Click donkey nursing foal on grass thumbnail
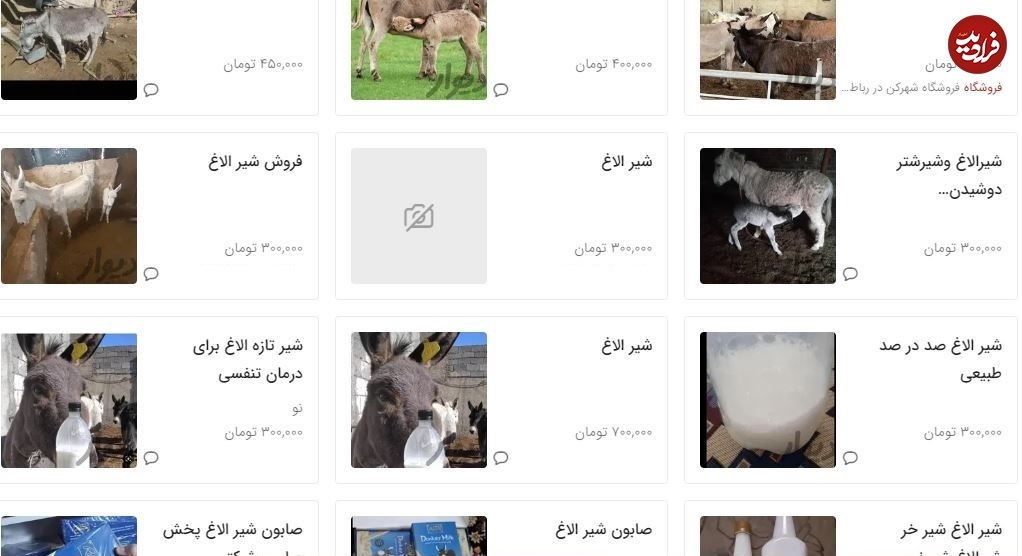Image resolution: width=1022 pixels, height=556 pixels. pyautogui.click(x=418, y=50)
